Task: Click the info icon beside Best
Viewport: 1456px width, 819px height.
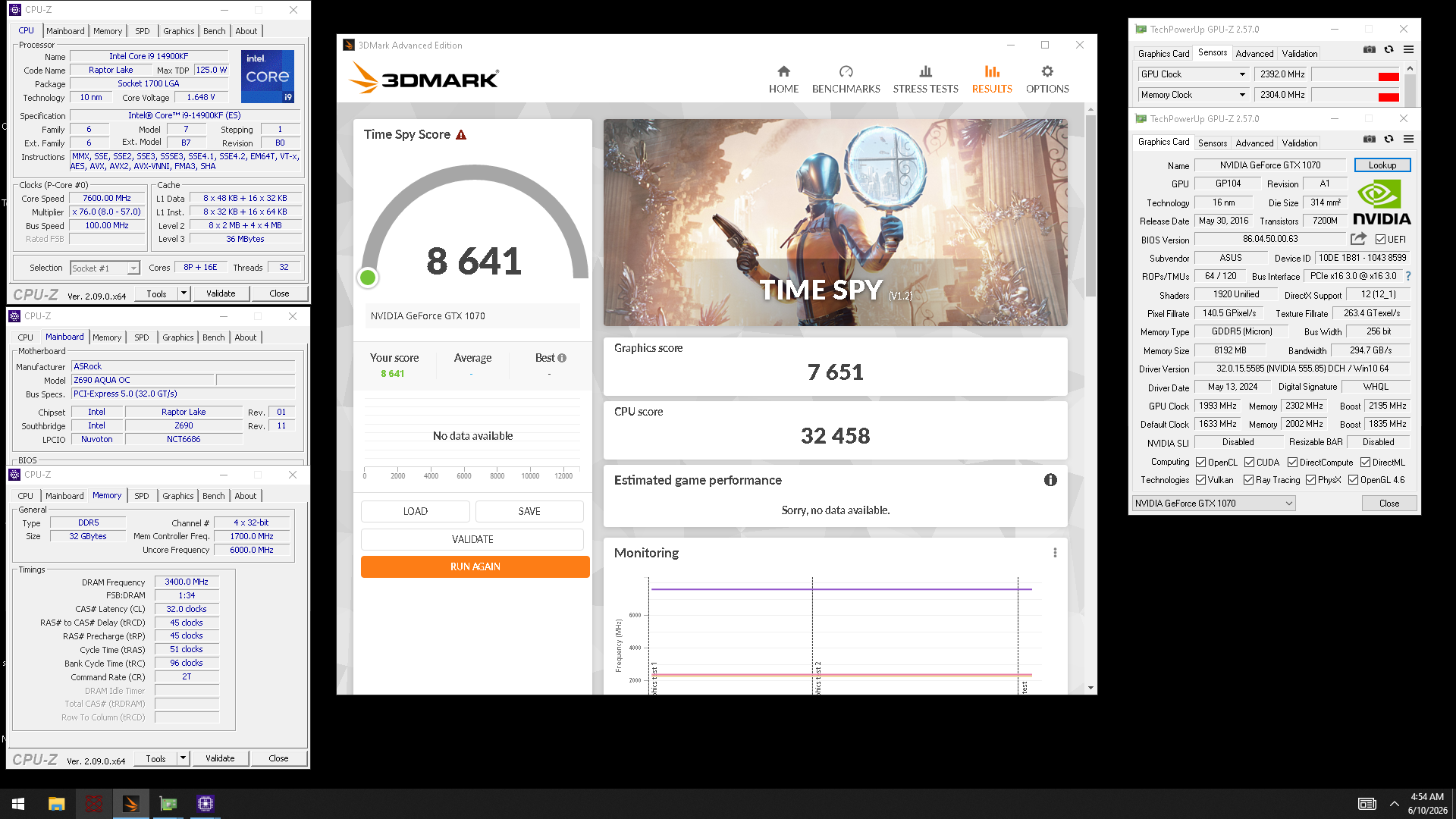Action: tap(562, 358)
